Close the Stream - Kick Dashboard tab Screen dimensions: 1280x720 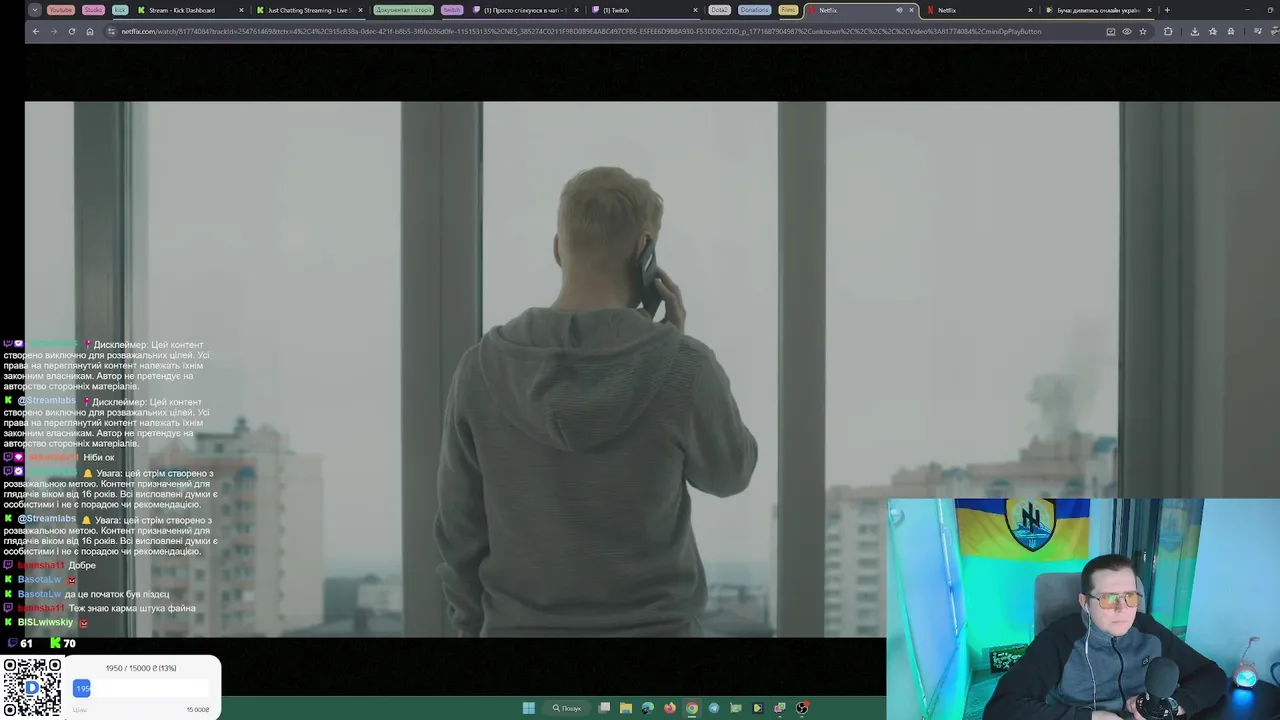click(241, 10)
